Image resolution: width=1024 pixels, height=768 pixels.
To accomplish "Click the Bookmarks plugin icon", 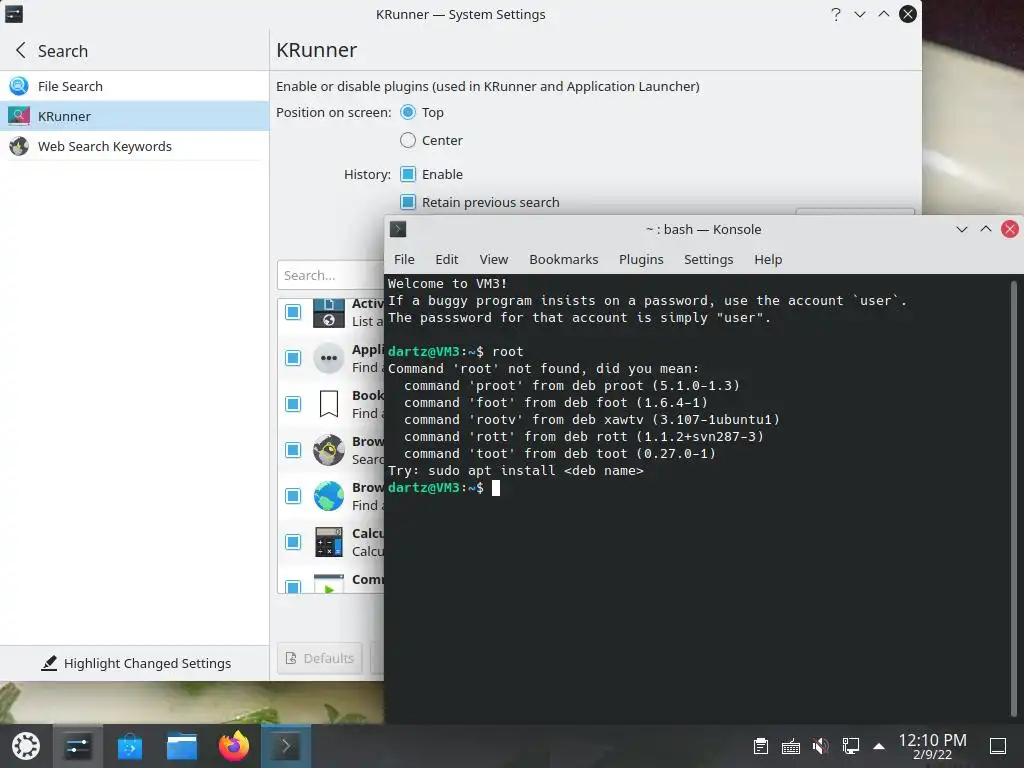I will pos(328,404).
